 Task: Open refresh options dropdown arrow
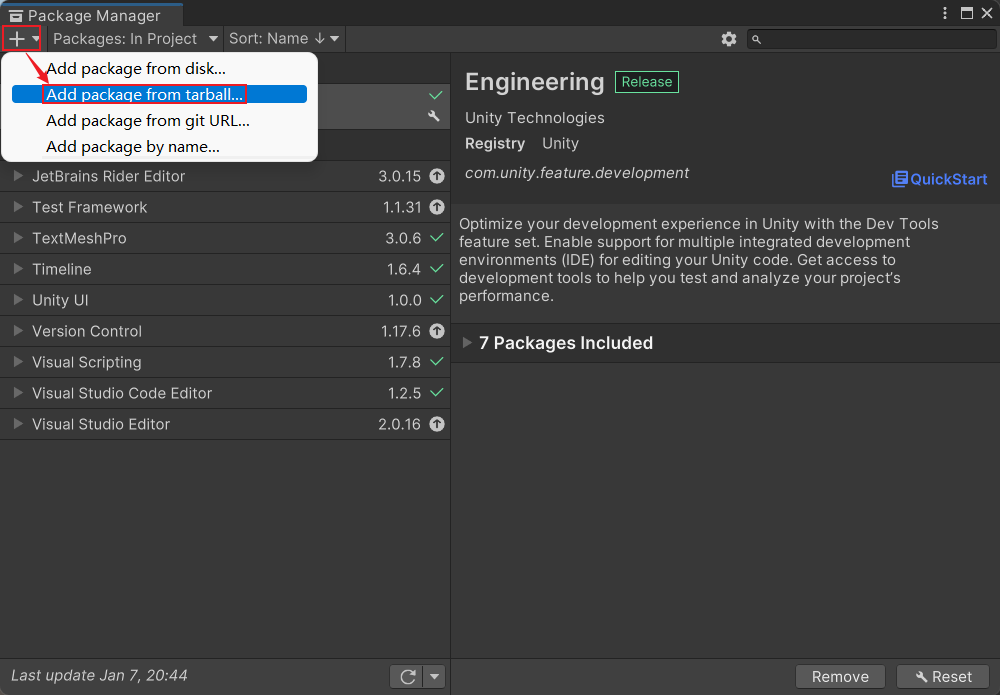tap(434, 677)
